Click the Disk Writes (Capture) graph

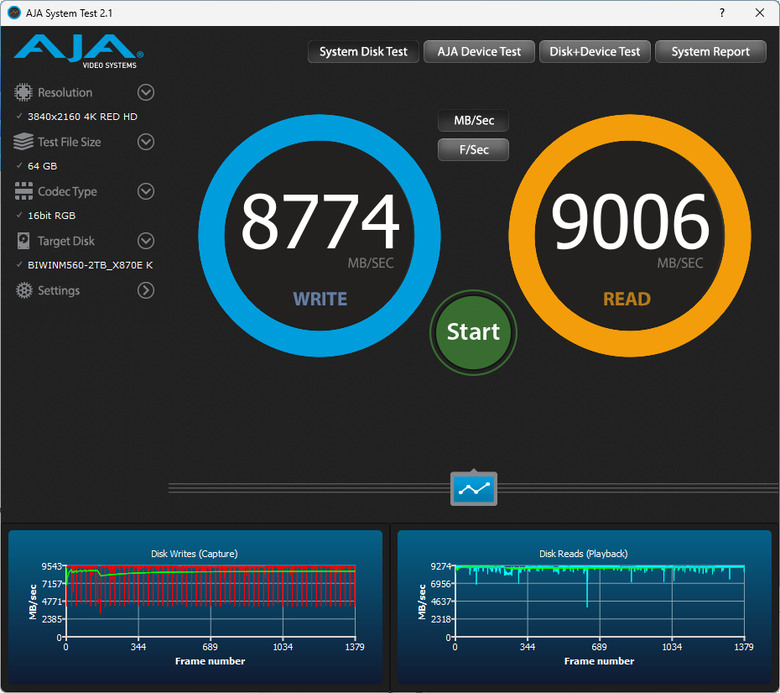195,607
